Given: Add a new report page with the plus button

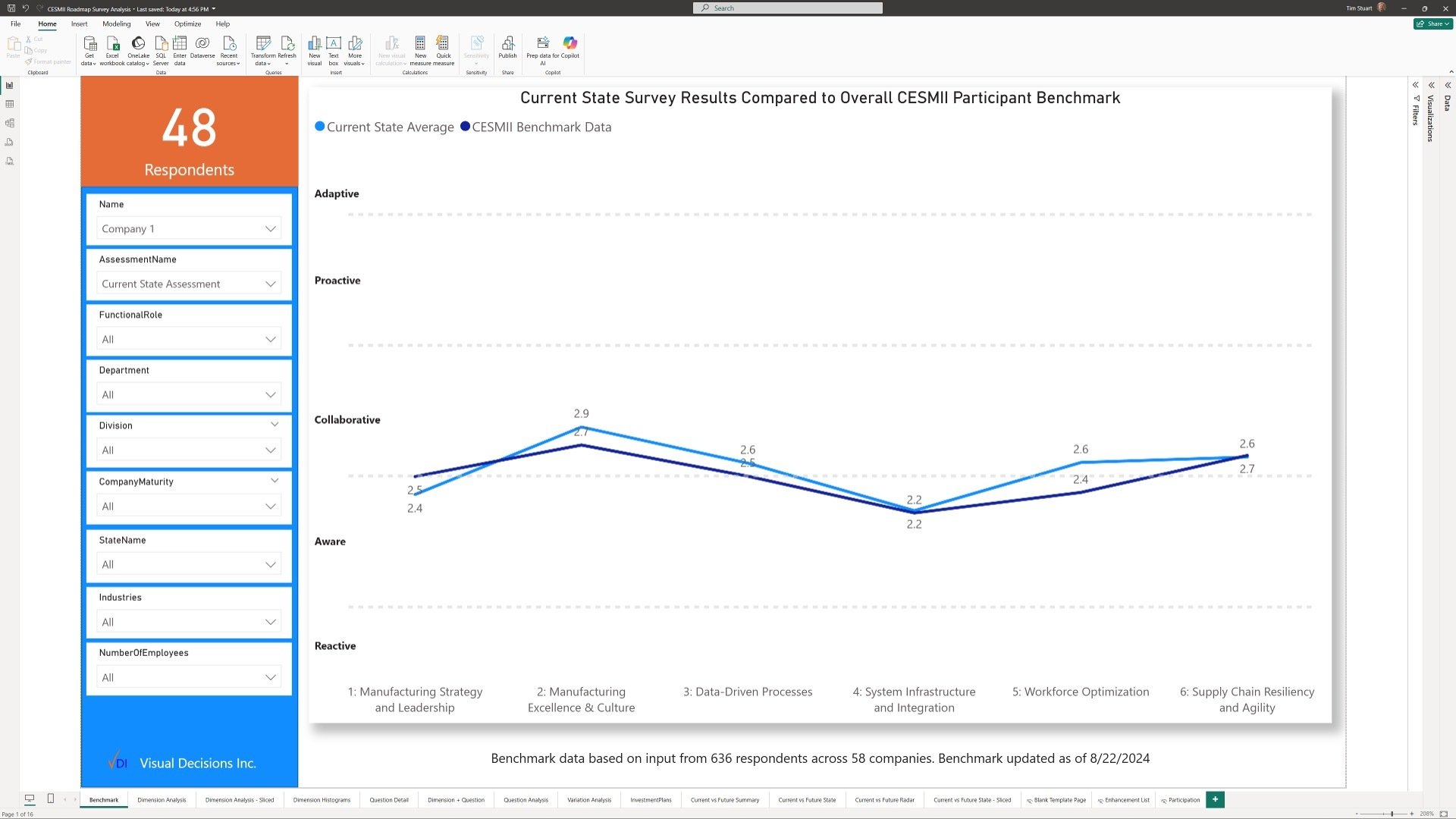Looking at the screenshot, I should pyautogui.click(x=1215, y=799).
